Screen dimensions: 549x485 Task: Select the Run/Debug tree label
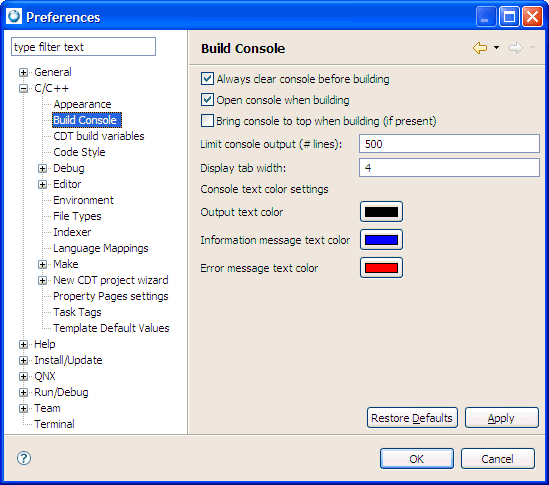pos(61,392)
